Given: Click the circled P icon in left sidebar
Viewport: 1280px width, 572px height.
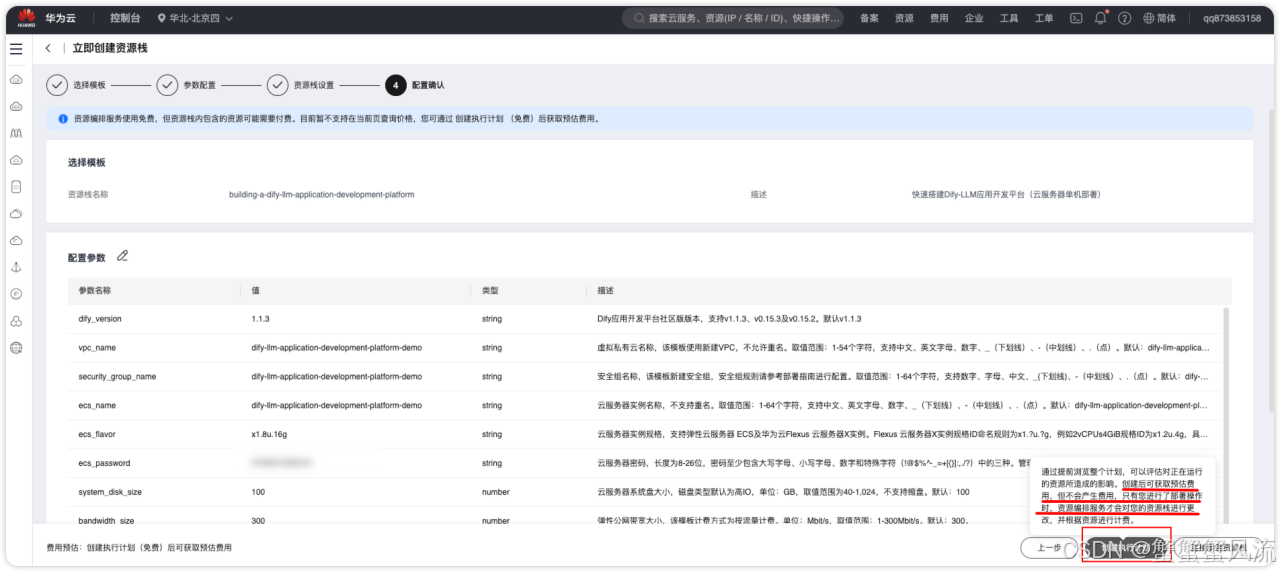Looking at the screenshot, I should (x=16, y=294).
